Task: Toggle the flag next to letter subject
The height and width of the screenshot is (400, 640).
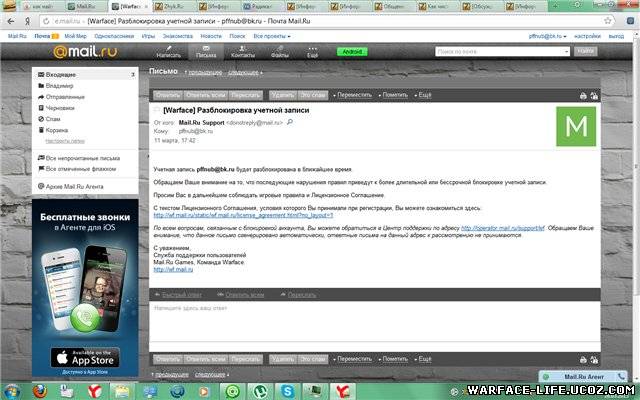Action: pos(157,110)
